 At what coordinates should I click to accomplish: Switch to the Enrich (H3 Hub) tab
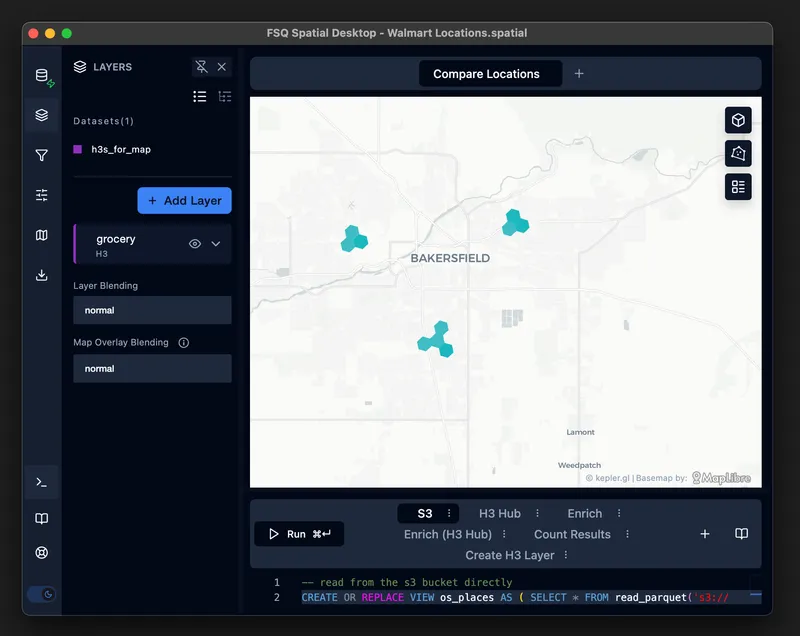coord(447,535)
